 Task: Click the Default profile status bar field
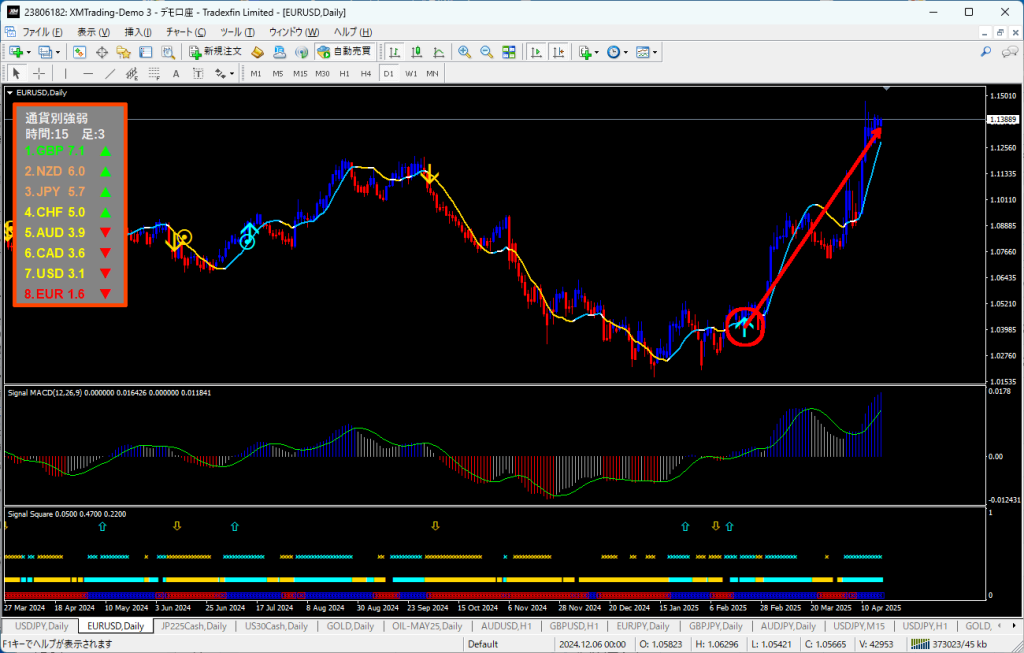pos(483,644)
